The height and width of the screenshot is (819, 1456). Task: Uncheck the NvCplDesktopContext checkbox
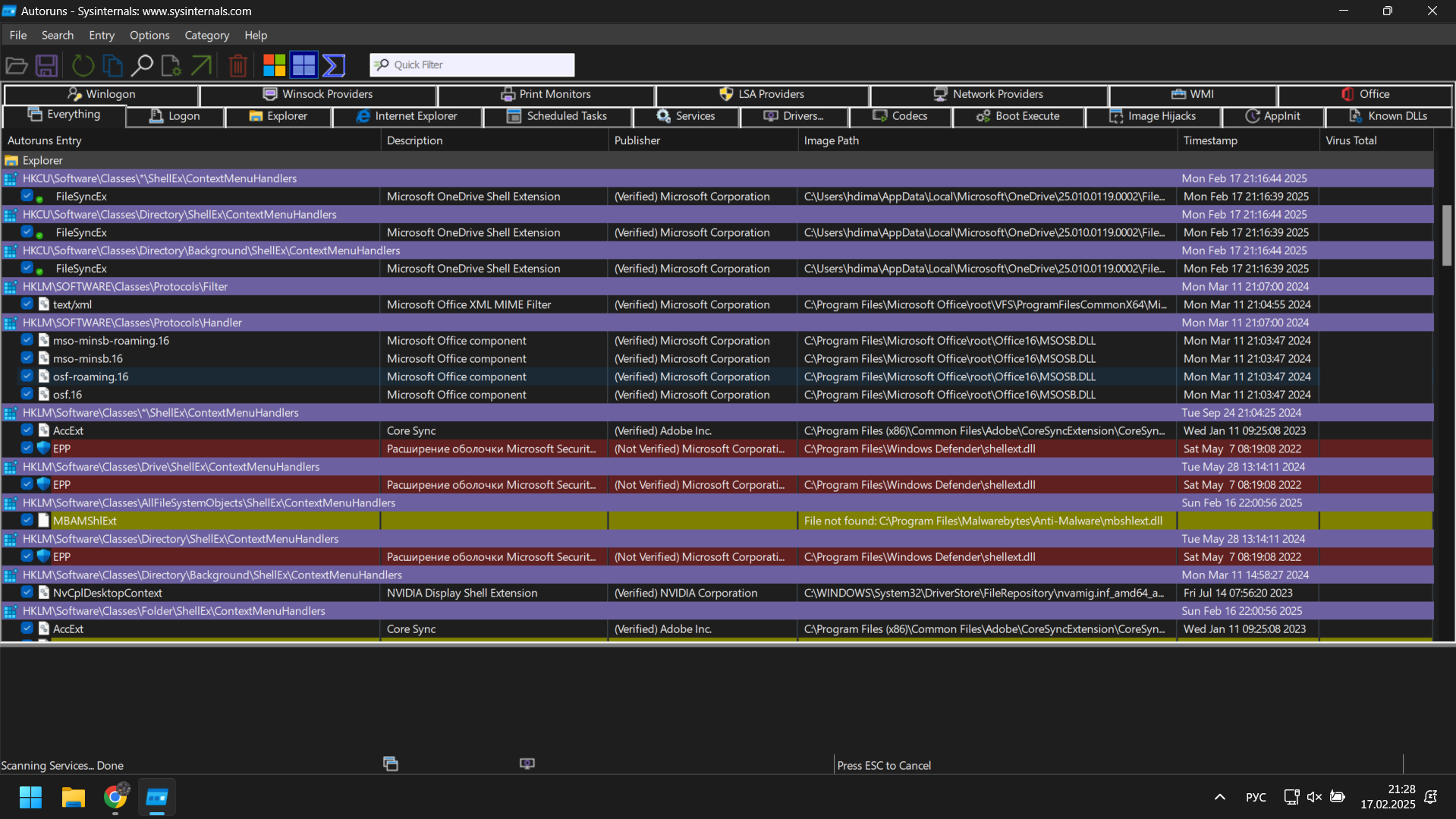[27, 593]
